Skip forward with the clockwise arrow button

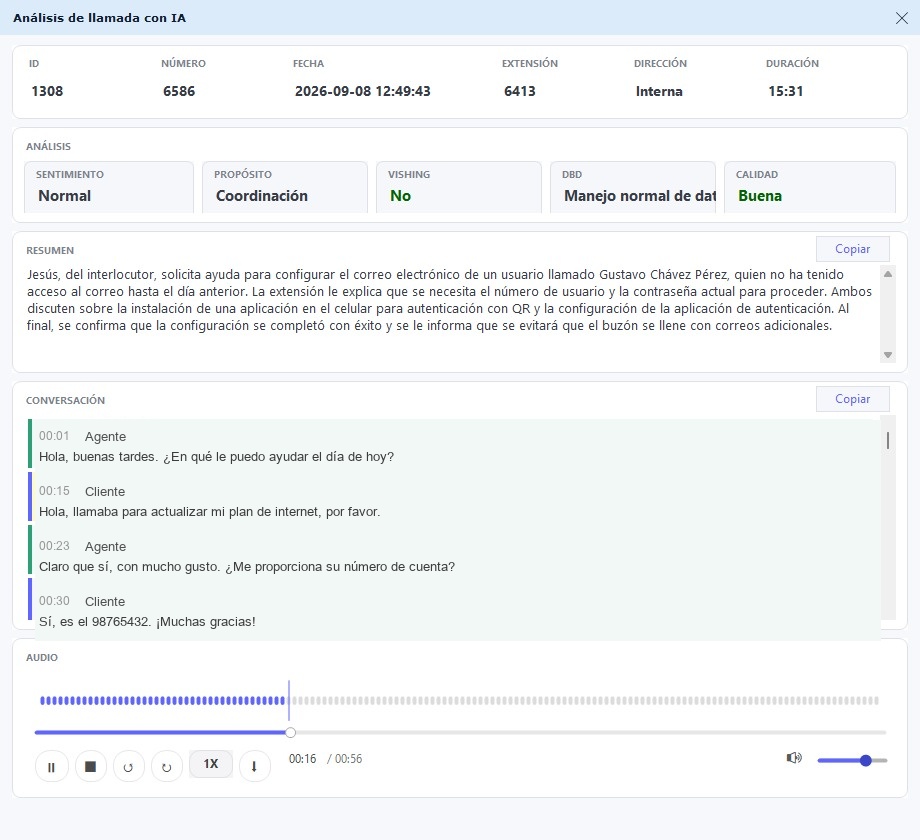point(167,766)
